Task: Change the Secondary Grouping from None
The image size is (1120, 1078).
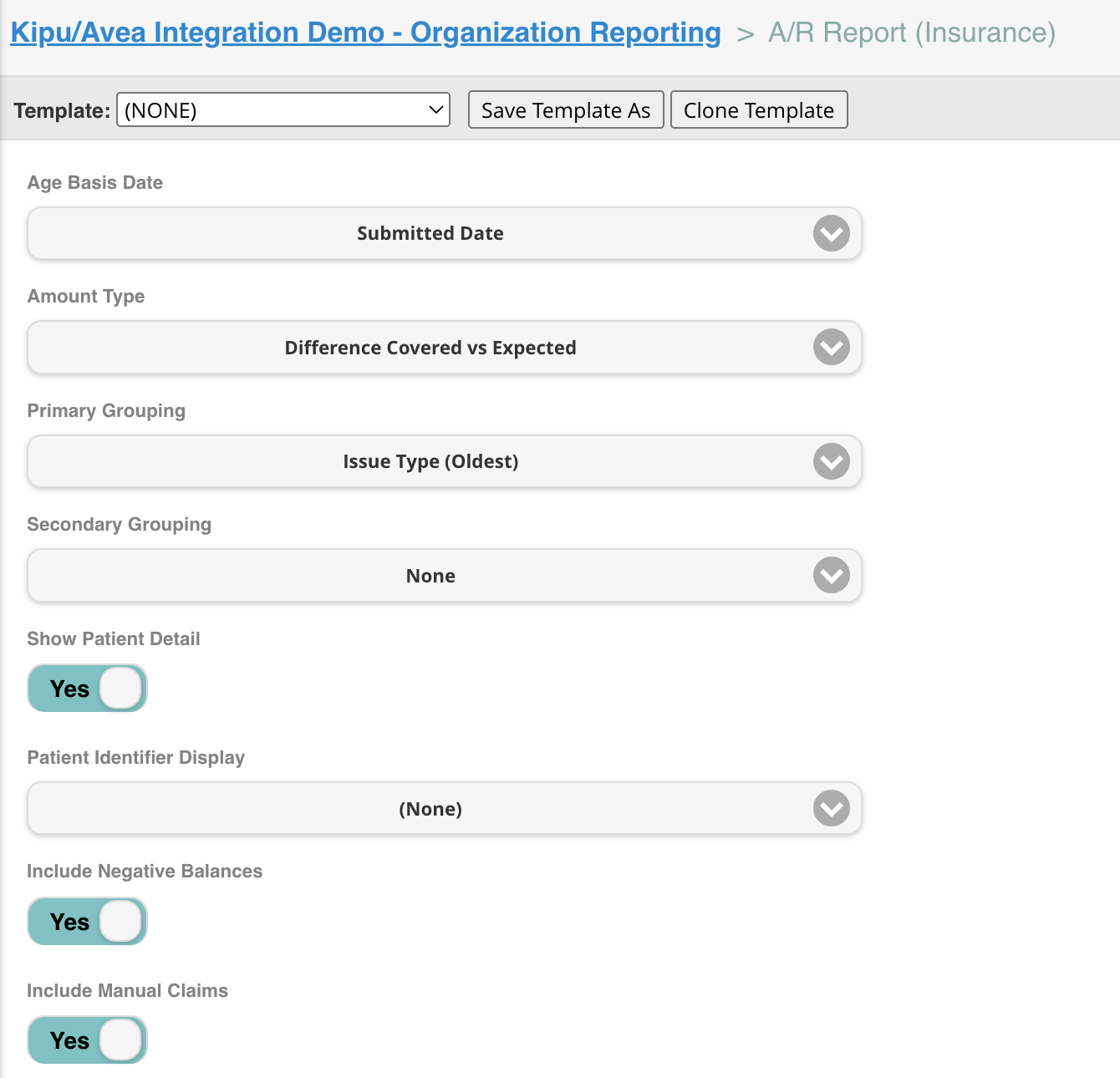Action: [x=444, y=575]
